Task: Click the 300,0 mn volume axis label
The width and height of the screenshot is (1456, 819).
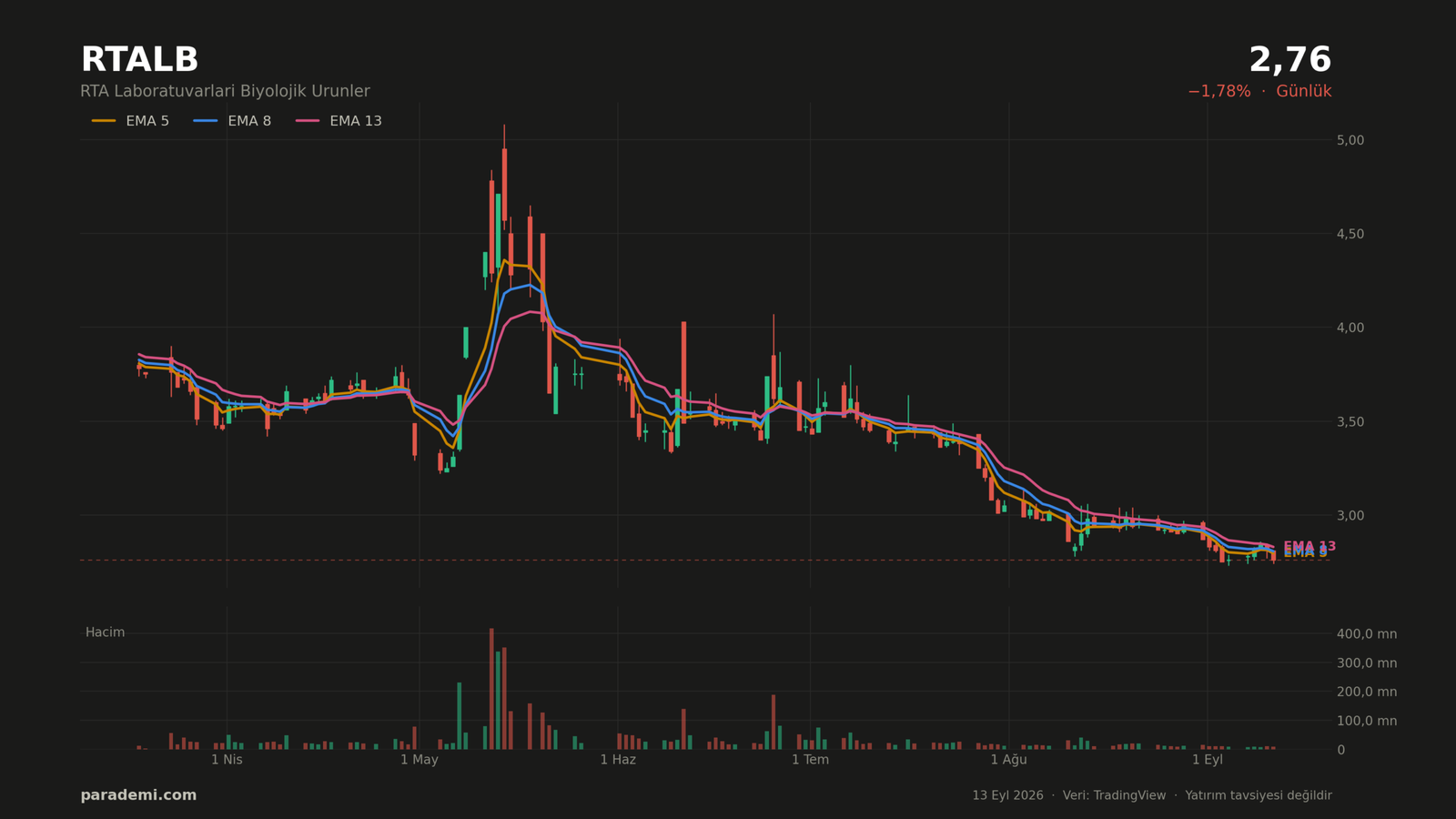Action: coord(1367,662)
